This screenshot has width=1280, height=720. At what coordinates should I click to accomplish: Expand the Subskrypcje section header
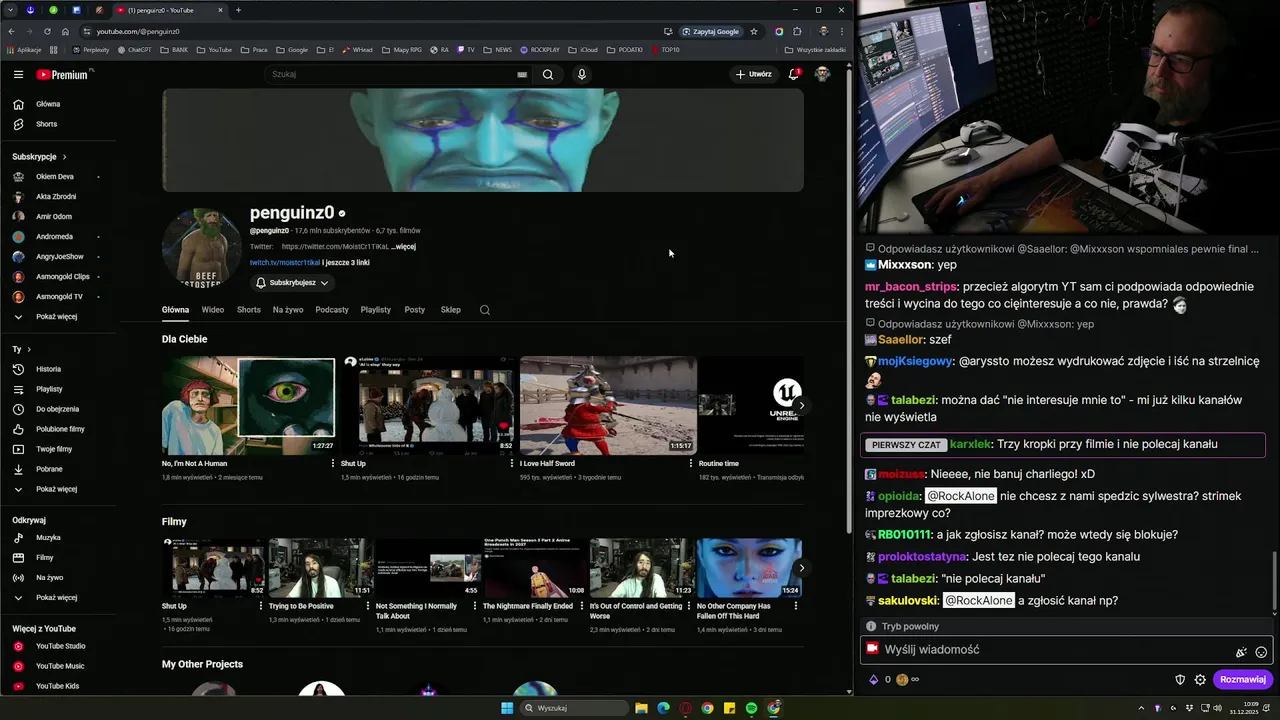(x=40, y=157)
